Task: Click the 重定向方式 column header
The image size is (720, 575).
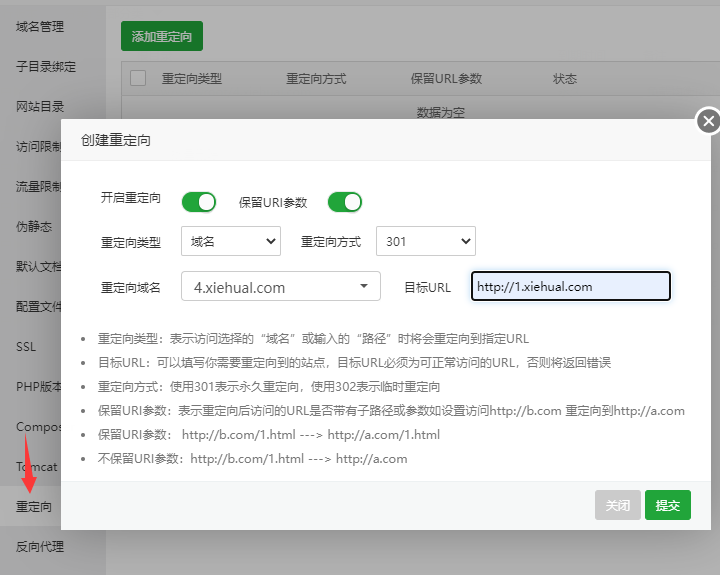Action: (316, 79)
